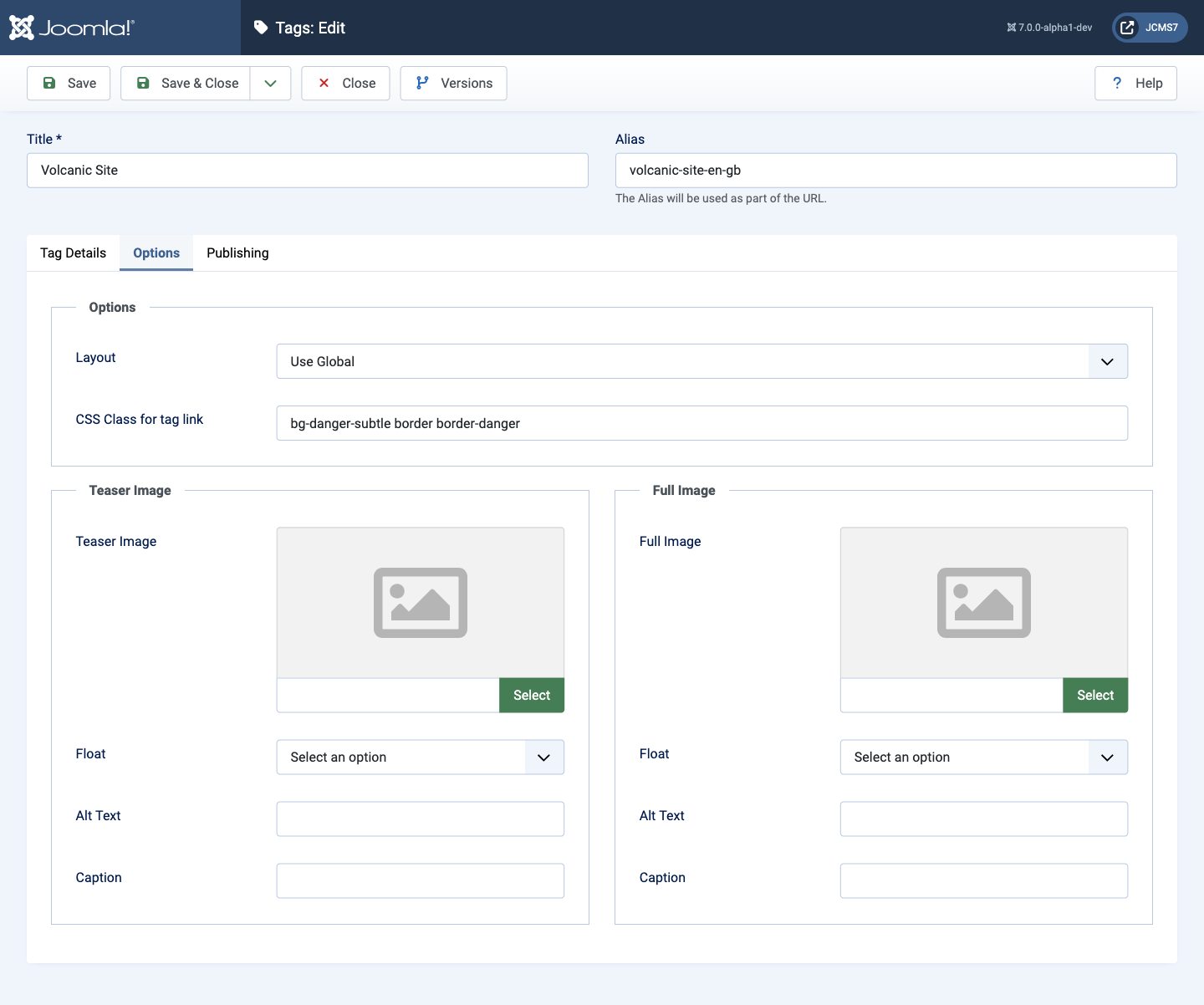1204x1005 pixels.
Task: Click the CSS Class for tag link field
Action: coord(702,423)
